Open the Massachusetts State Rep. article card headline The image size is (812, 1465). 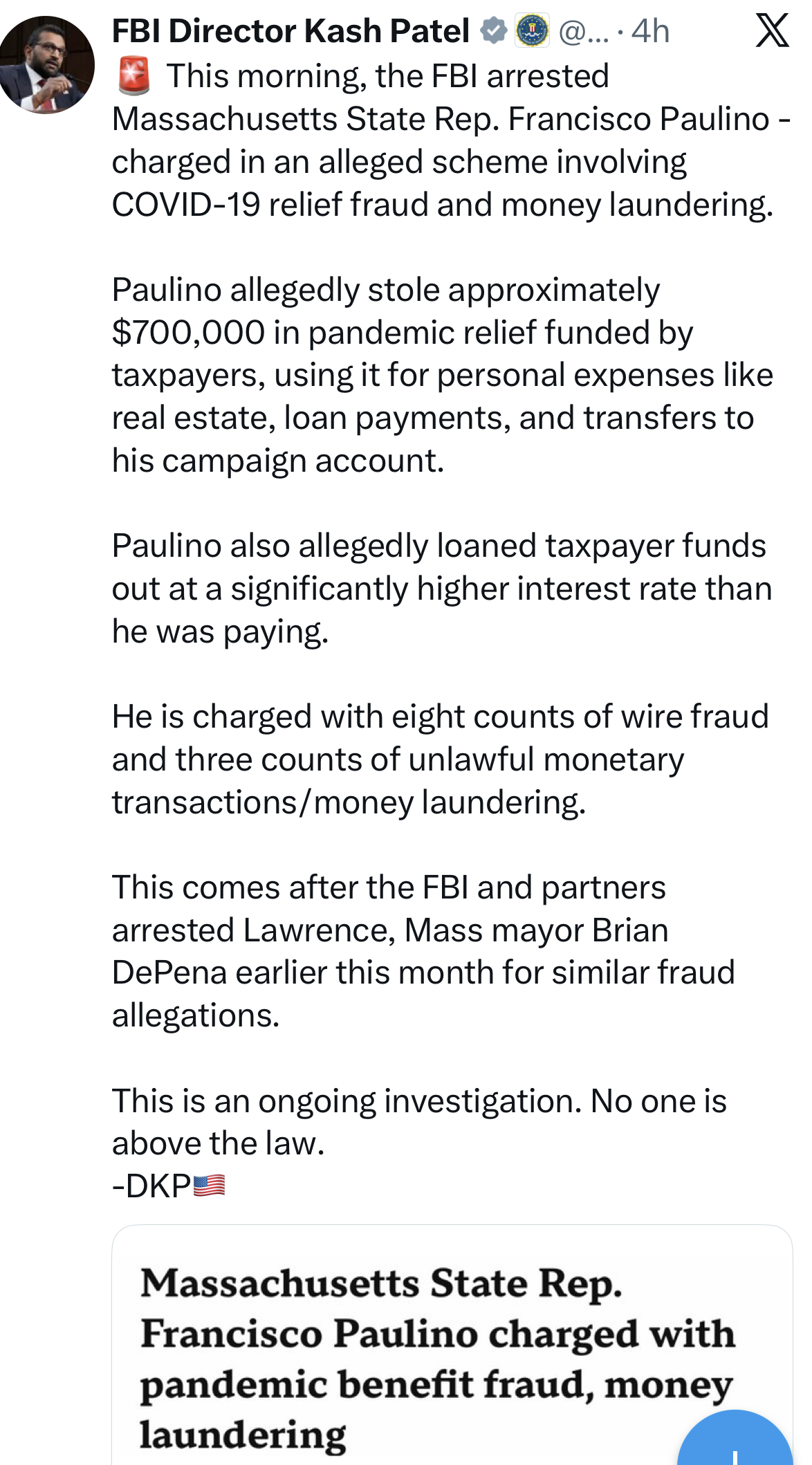(437, 1359)
